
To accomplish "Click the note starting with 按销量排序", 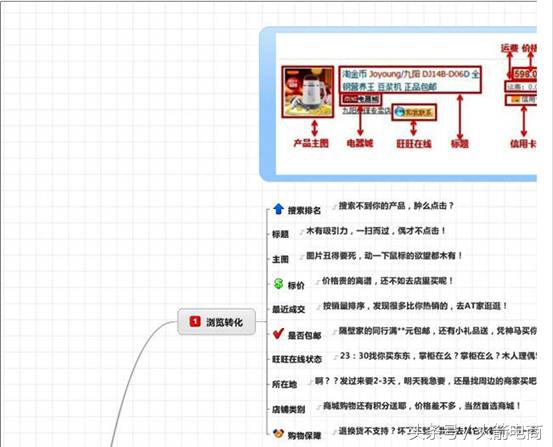I will [x=415, y=306].
